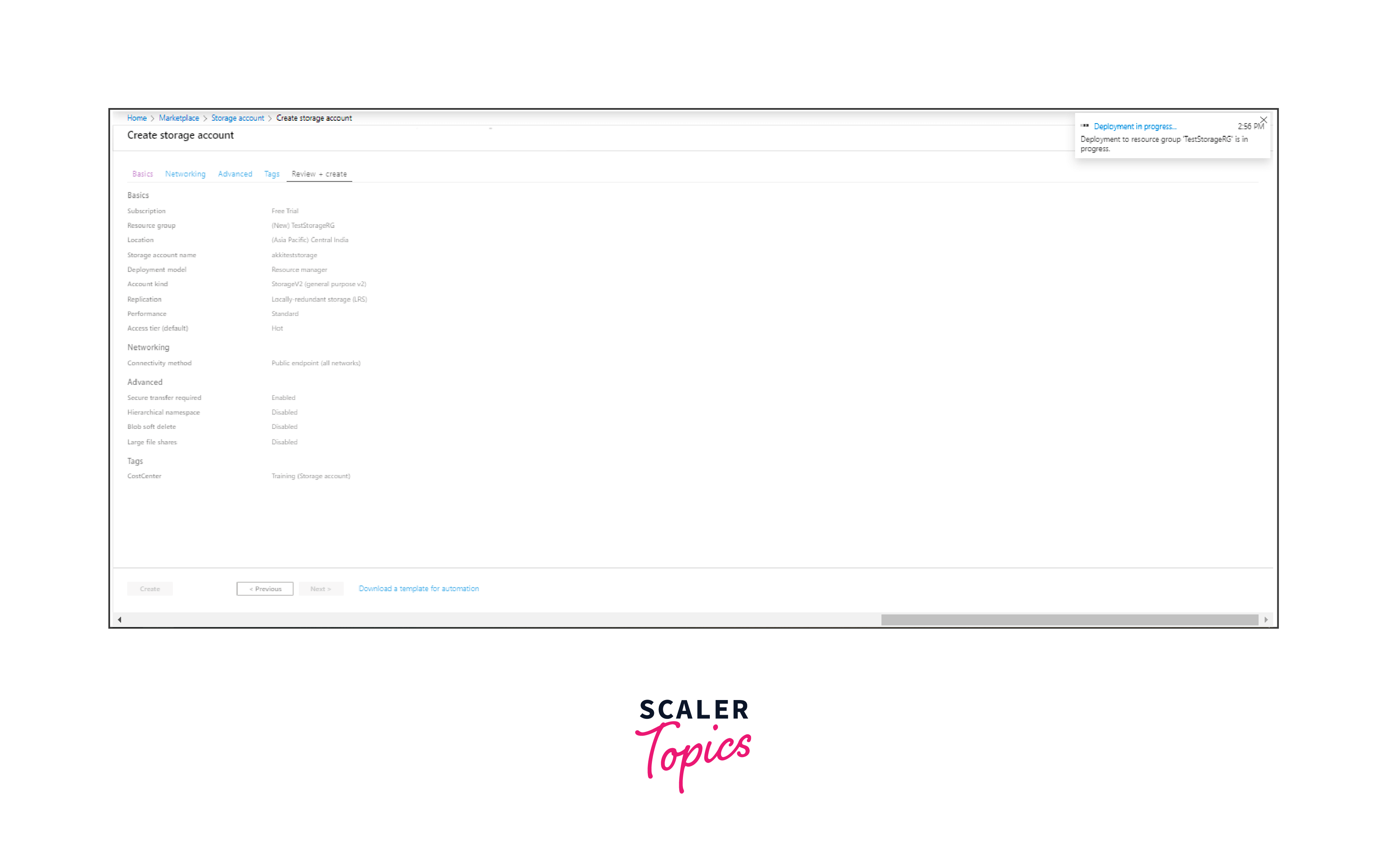The height and width of the screenshot is (868, 1387).
Task: Open the Advanced settings tab
Action: click(234, 174)
